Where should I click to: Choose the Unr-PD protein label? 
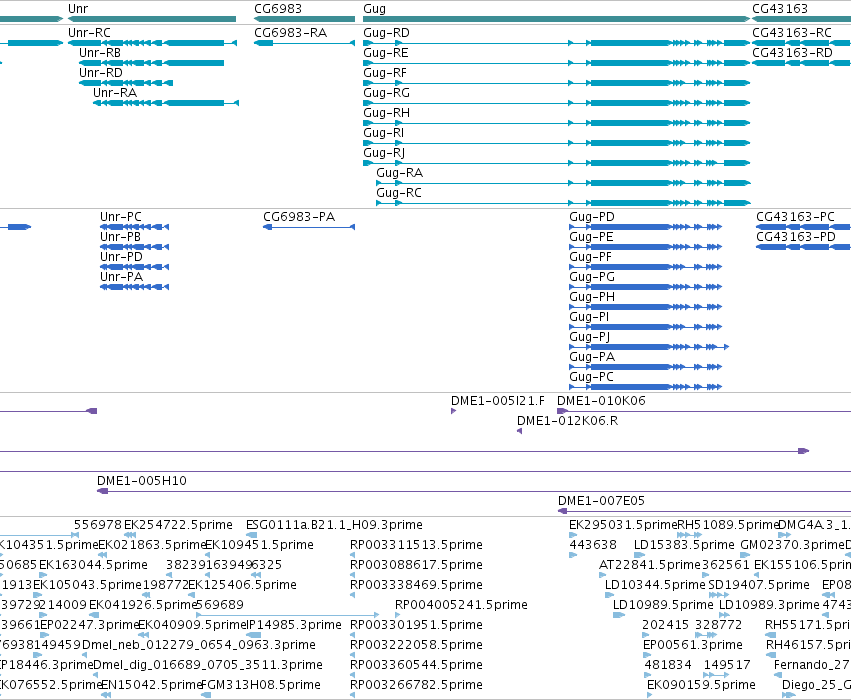coord(121,257)
